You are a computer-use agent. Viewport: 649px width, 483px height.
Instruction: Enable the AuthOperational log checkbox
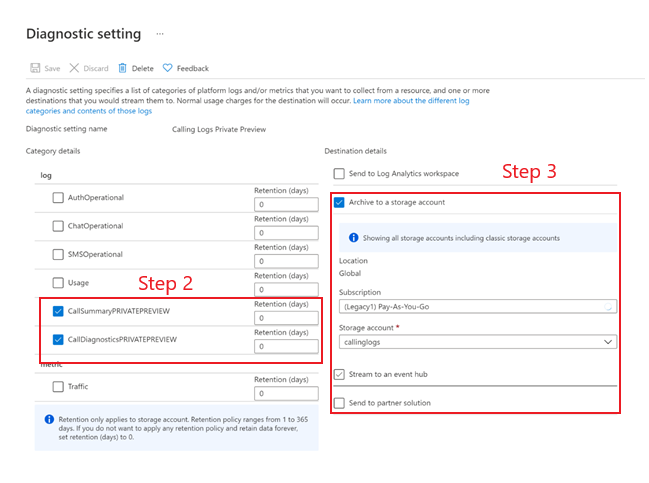click(x=58, y=197)
